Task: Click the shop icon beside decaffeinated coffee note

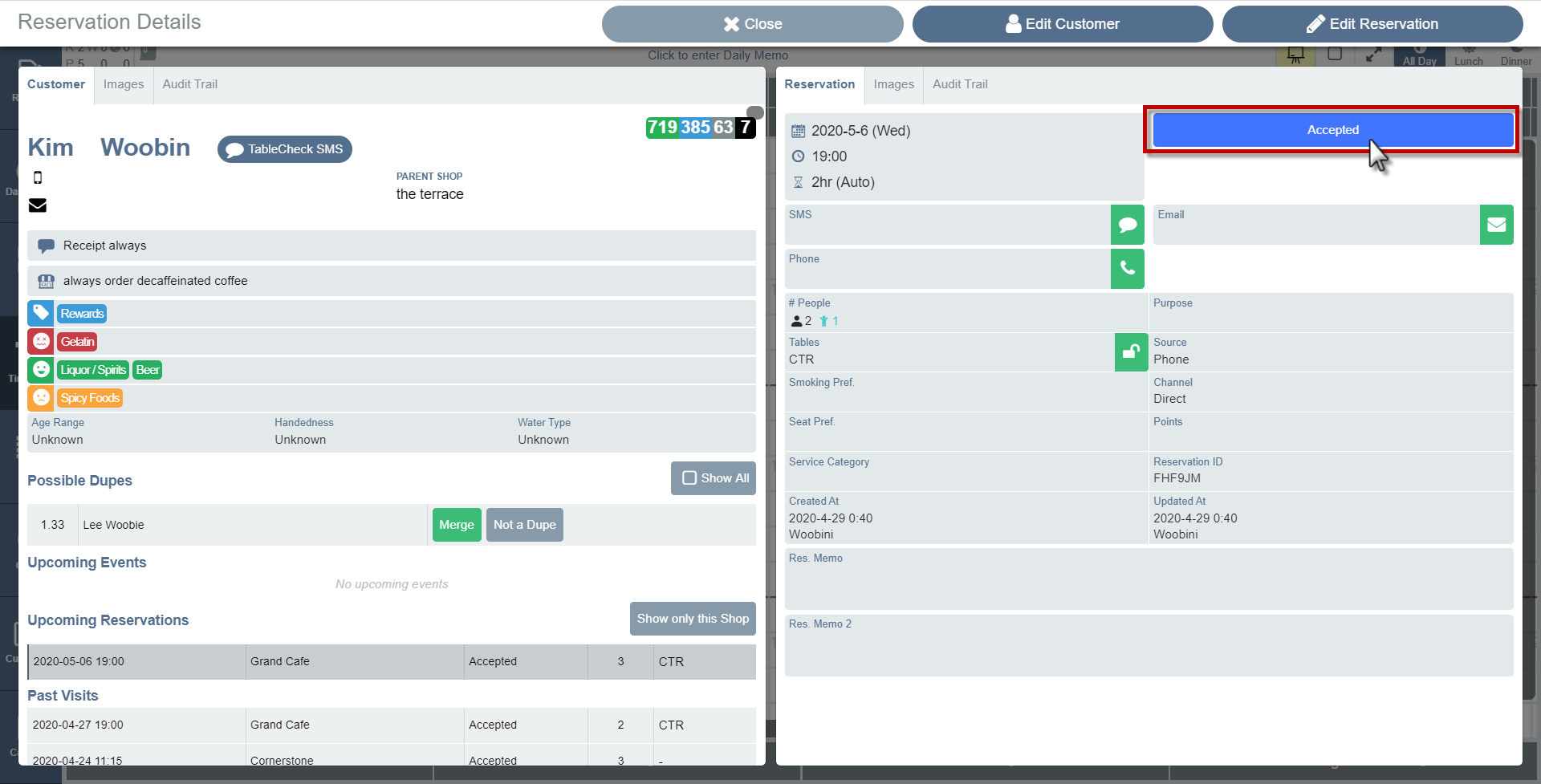Action: [x=47, y=281]
